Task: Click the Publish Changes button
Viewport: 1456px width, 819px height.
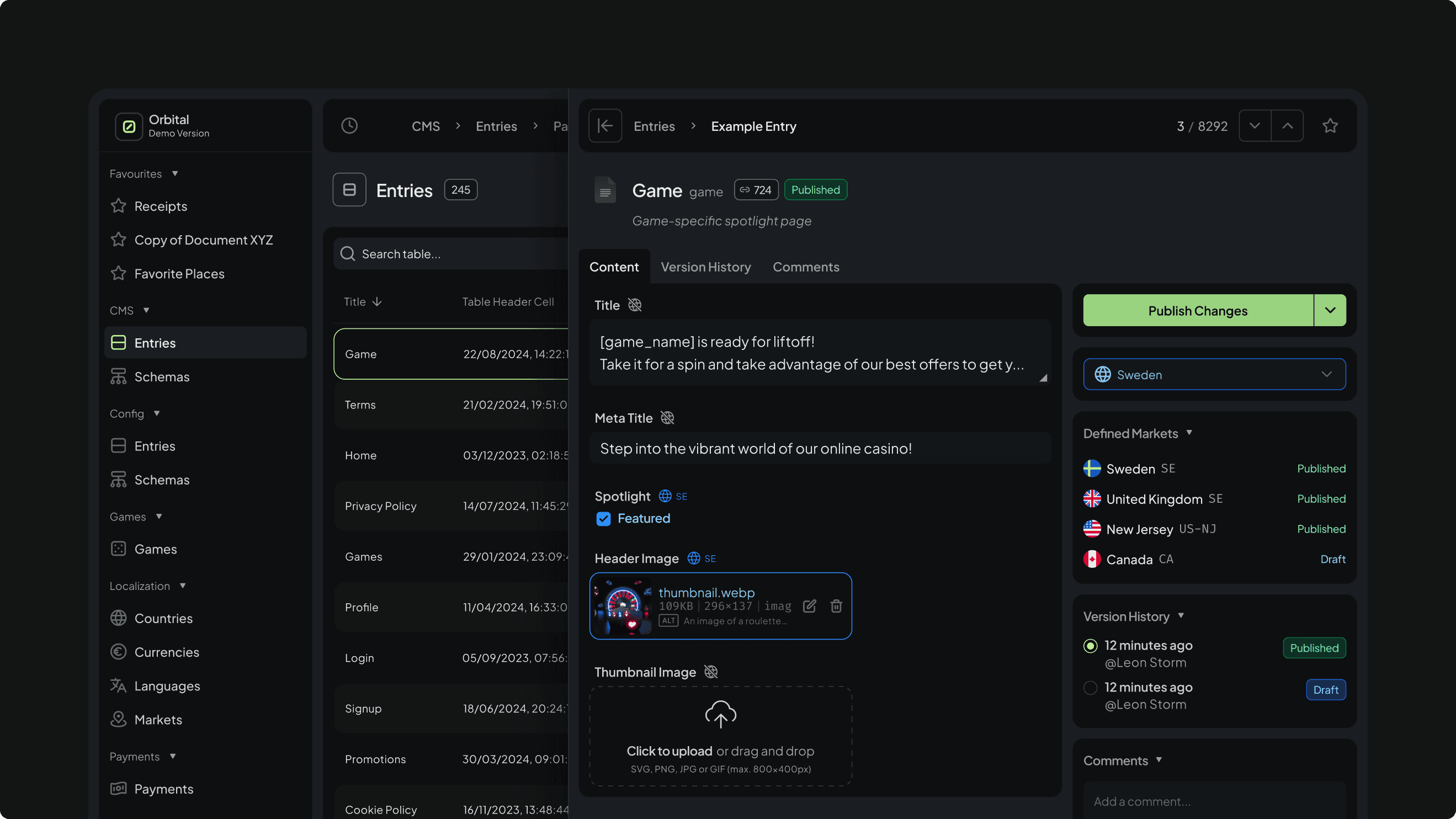Action: (x=1197, y=310)
